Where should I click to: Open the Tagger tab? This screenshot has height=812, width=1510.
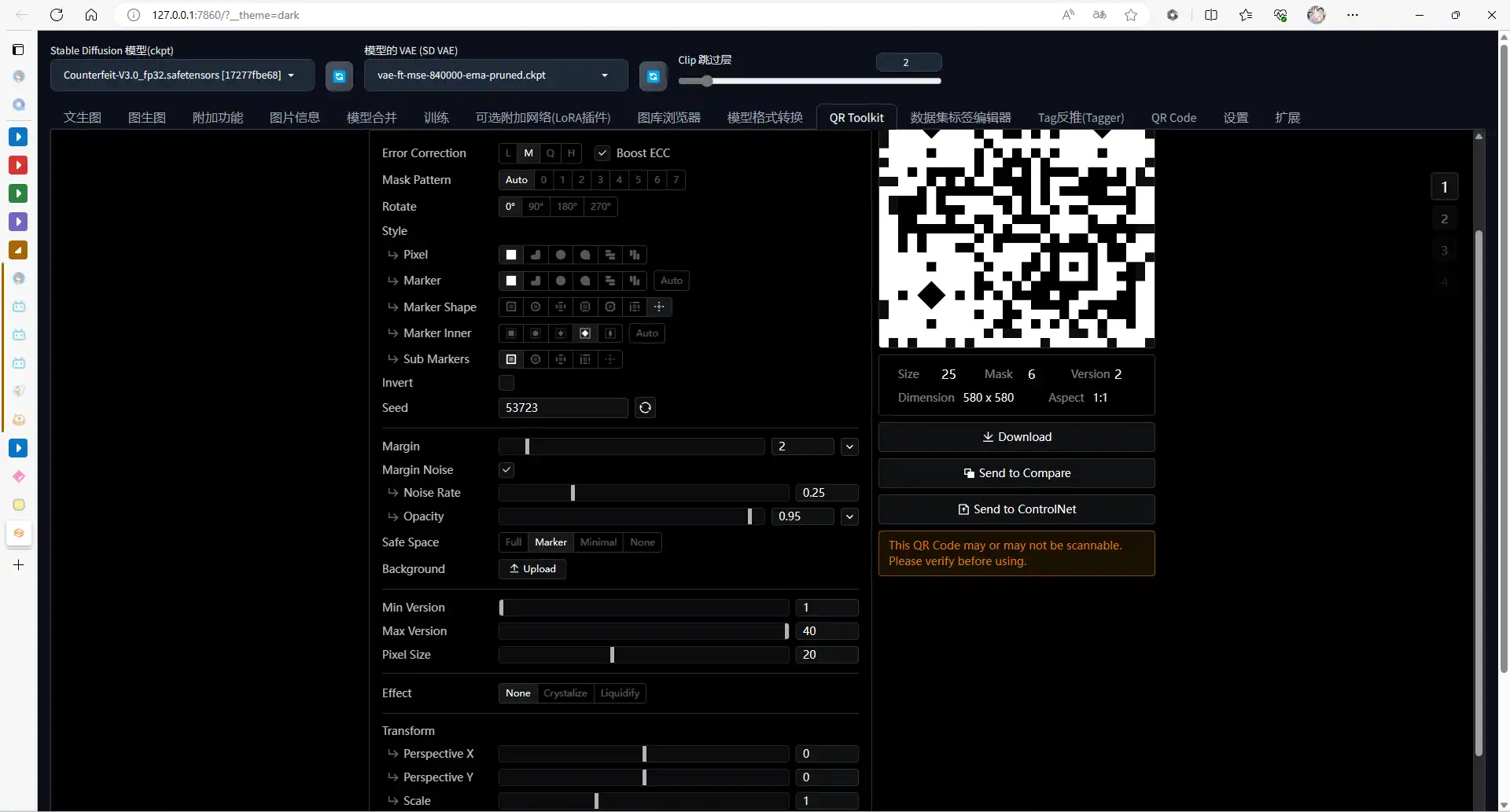pos(1081,118)
